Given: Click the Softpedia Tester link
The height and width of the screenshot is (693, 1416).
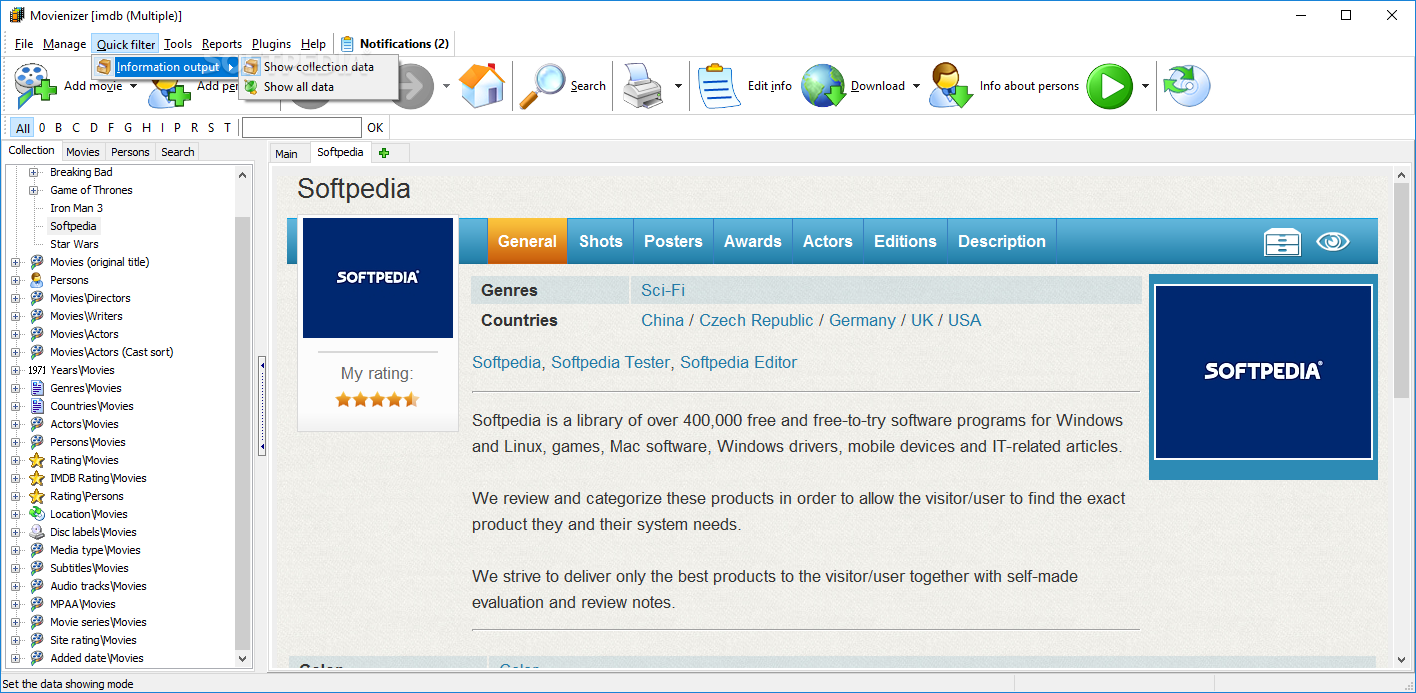Looking at the screenshot, I should (610, 362).
